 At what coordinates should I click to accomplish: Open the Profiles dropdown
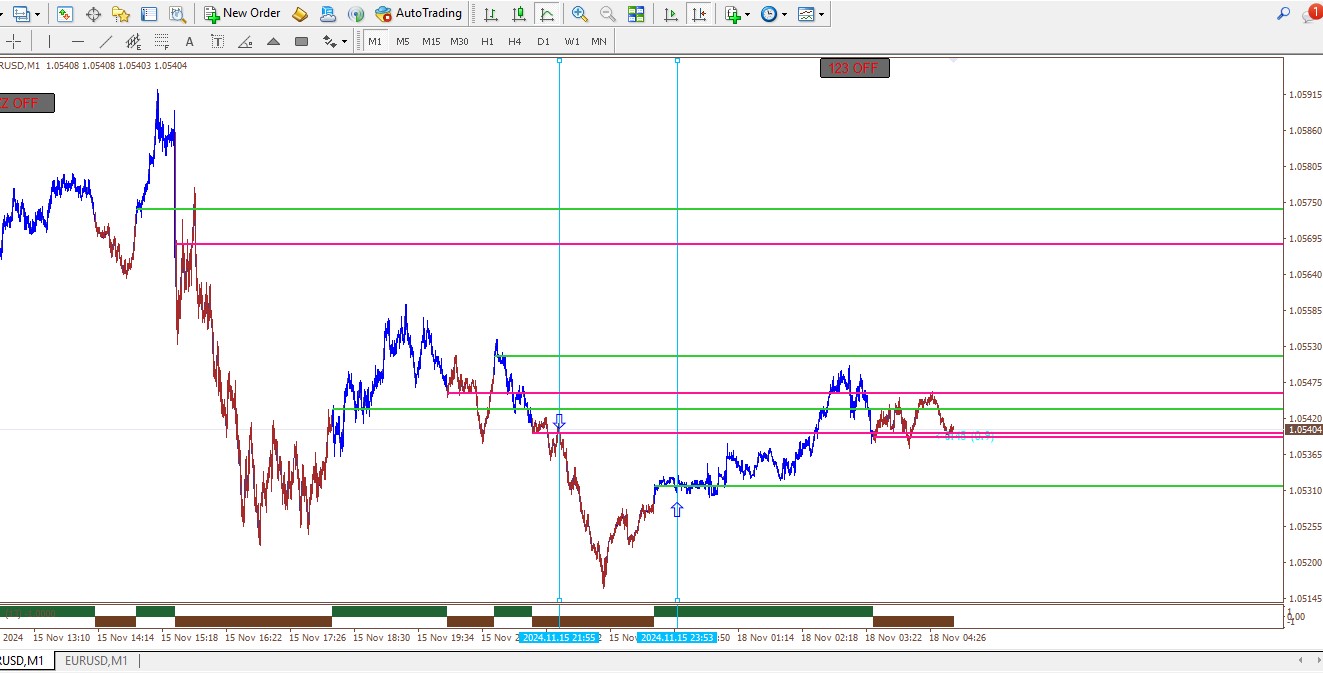[x=27, y=14]
